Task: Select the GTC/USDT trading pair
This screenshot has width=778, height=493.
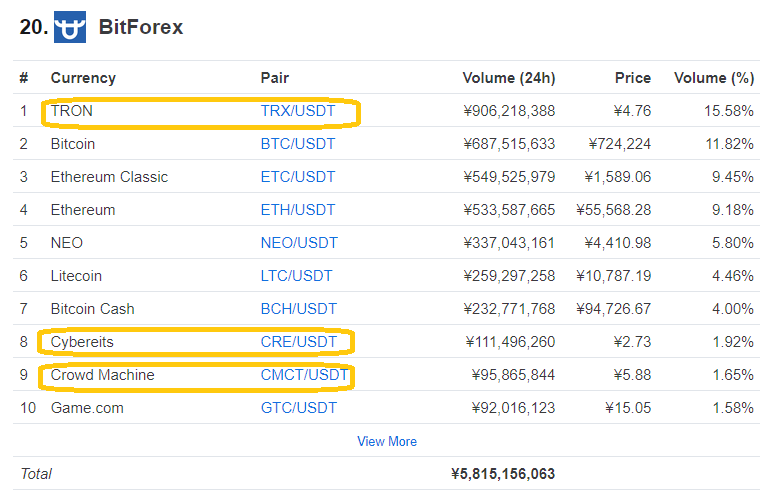Action: click(299, 408)
